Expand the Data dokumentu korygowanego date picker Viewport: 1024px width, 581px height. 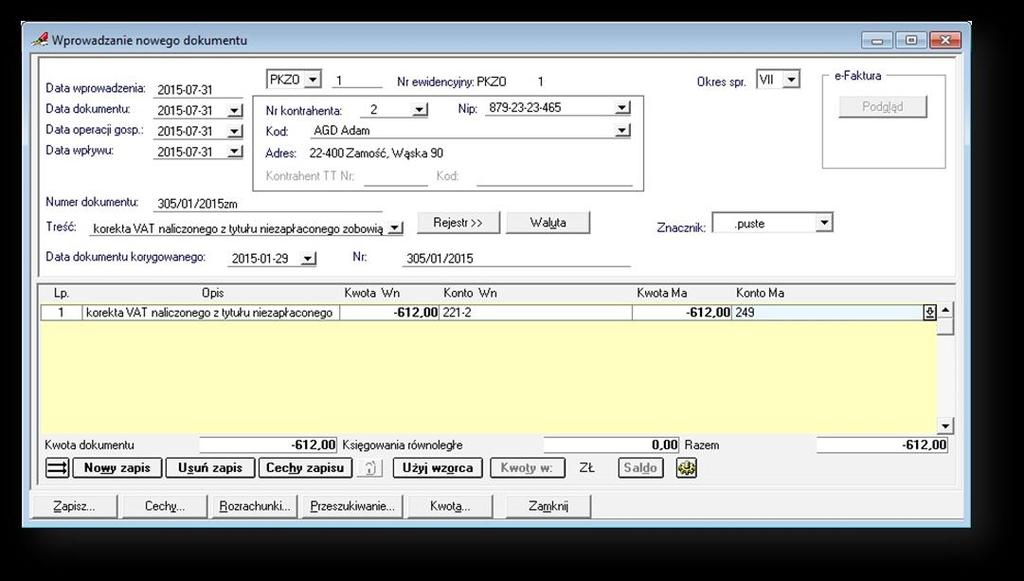click(x=308, y=259)
